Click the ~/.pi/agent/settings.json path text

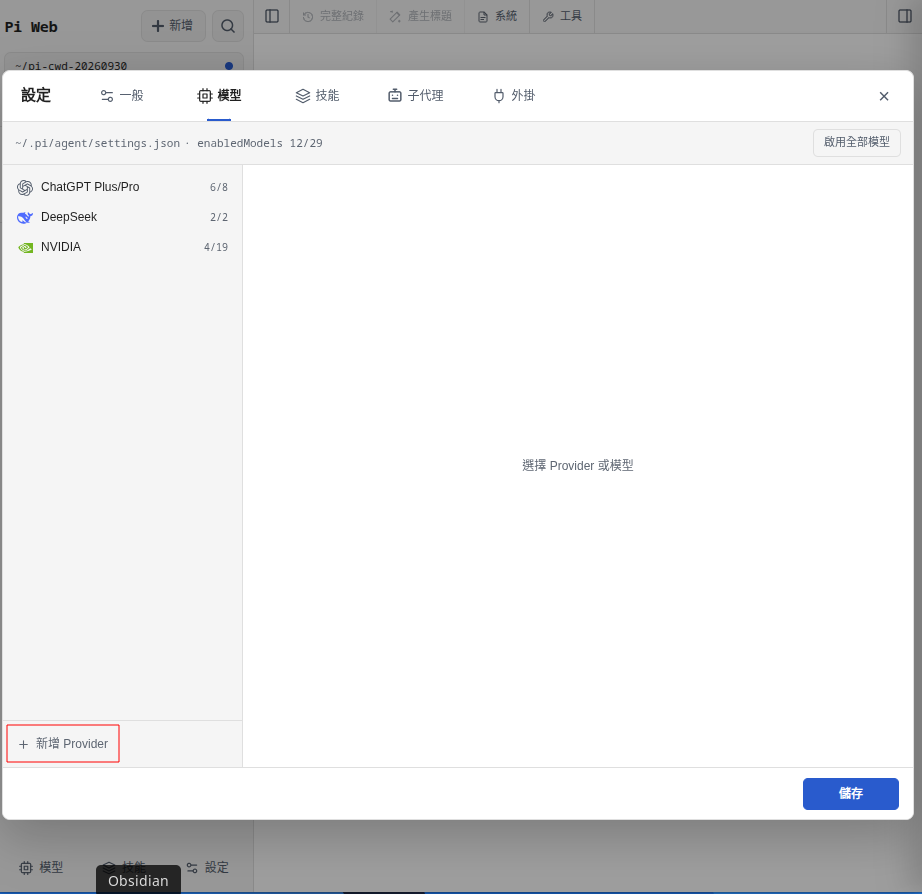tap(98, 143)
